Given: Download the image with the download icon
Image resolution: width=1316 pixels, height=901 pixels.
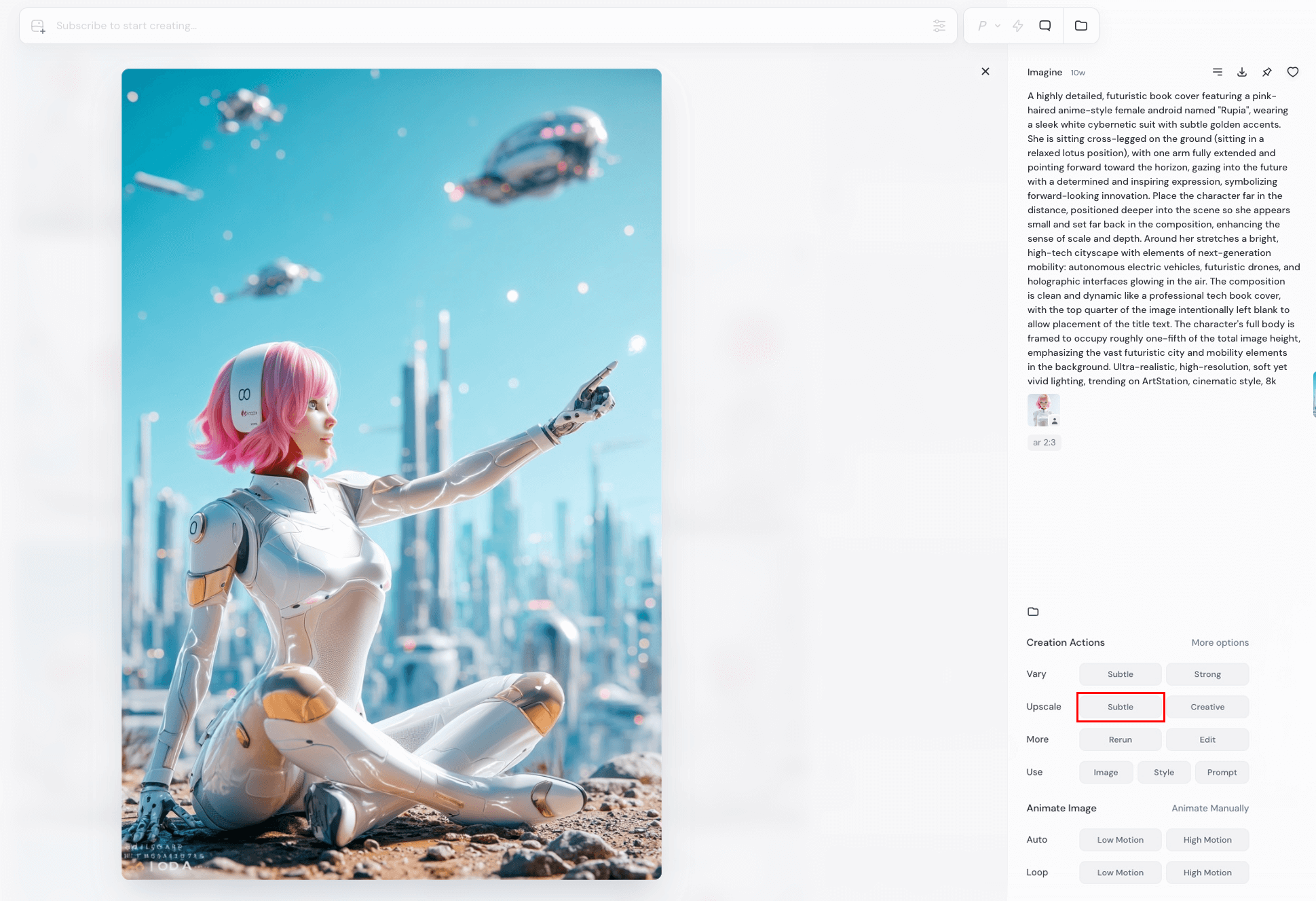Looking at the screenshot, I should click(1242, 72).
